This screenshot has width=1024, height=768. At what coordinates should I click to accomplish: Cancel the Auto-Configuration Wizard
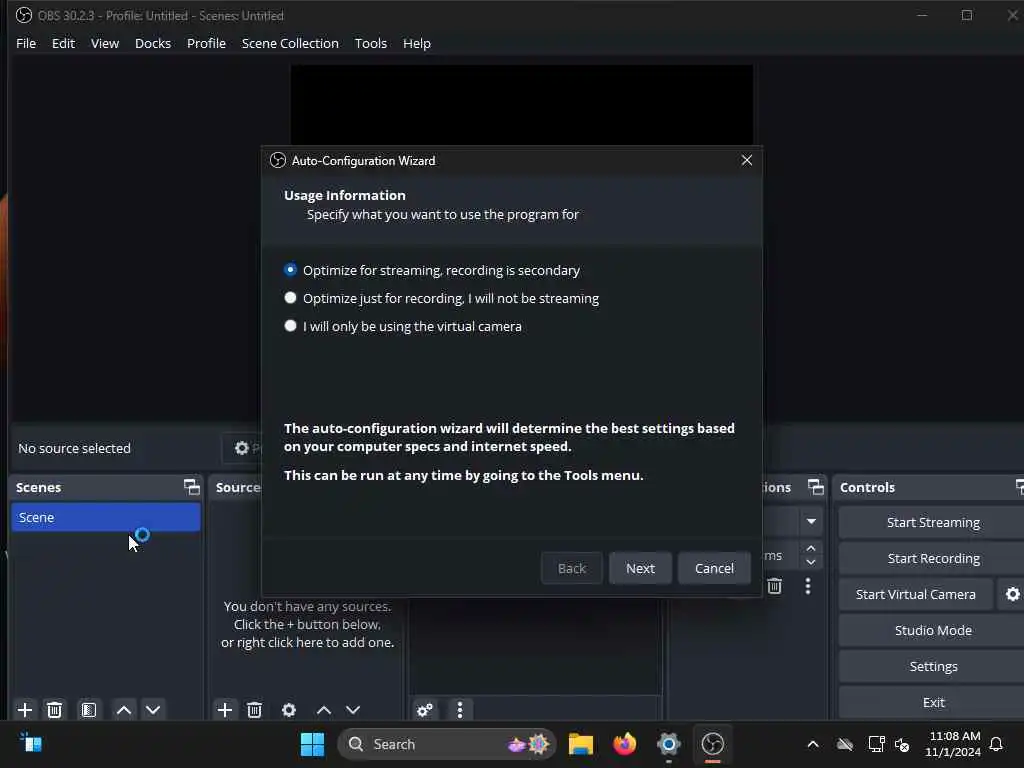pos(714,568)
